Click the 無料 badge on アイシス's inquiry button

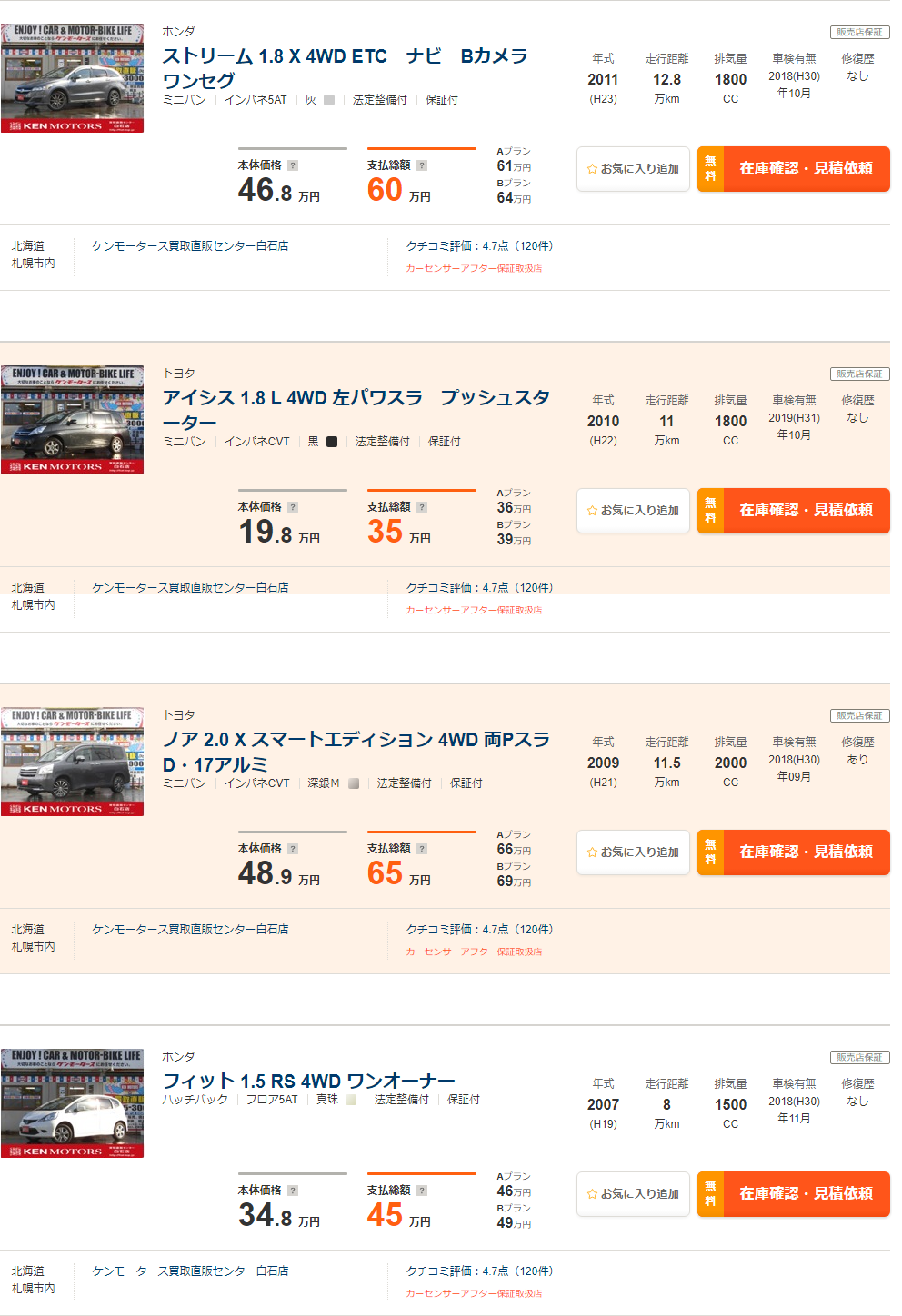click(x=709, y=511)
